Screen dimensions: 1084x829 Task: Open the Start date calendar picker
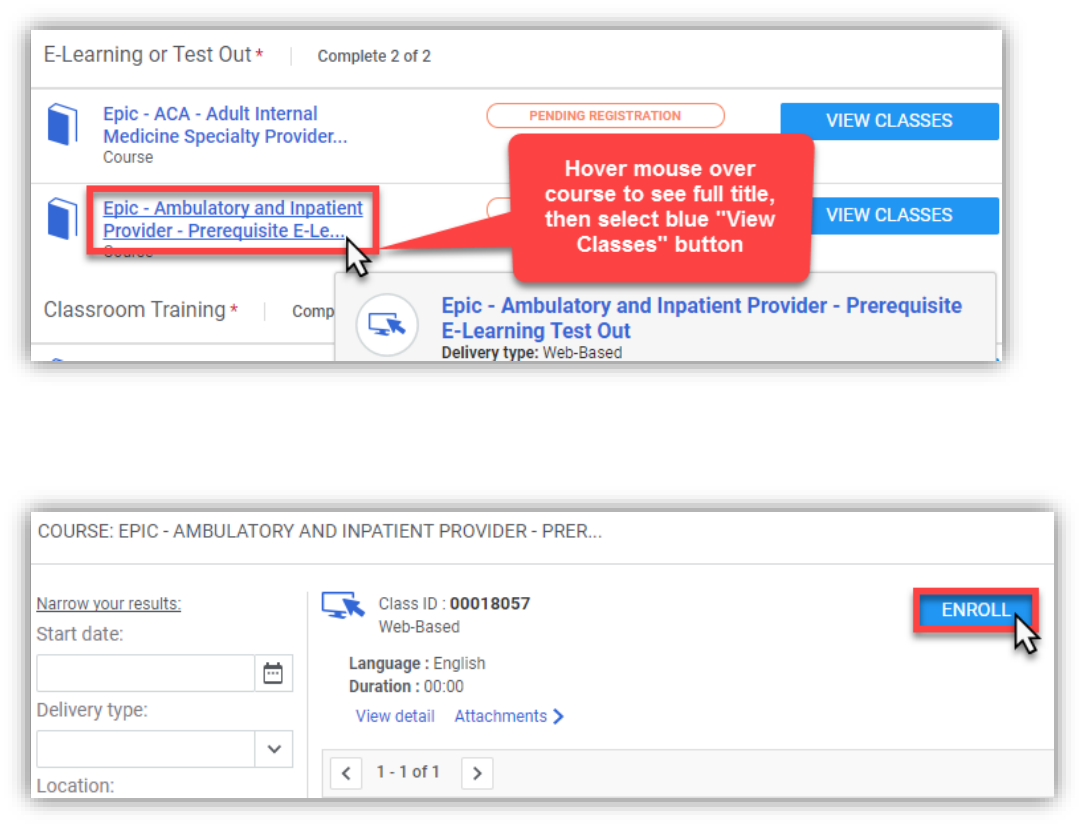tap(273, 673)
